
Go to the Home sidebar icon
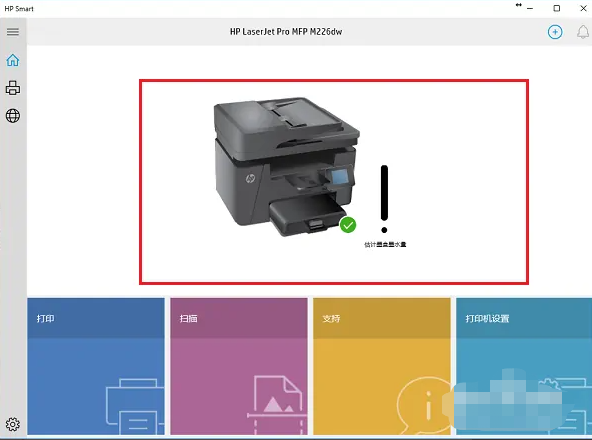13,60
